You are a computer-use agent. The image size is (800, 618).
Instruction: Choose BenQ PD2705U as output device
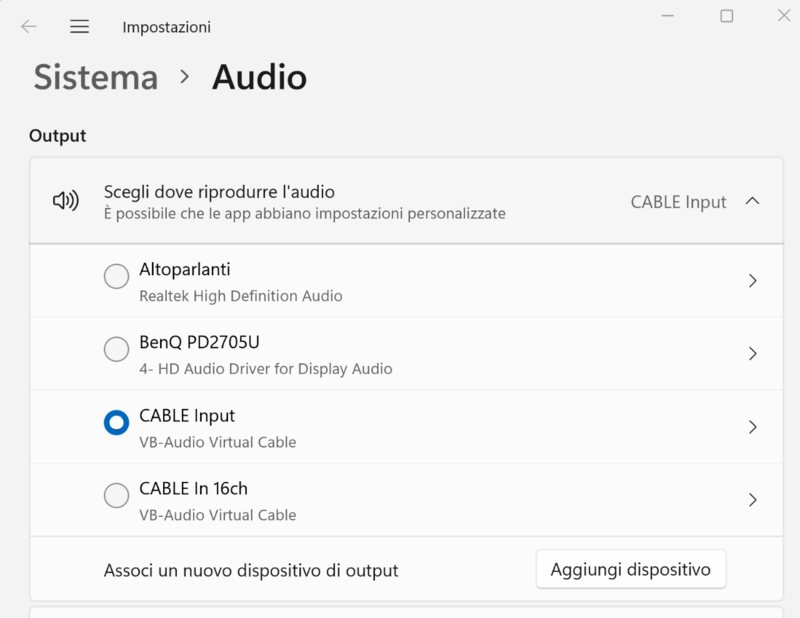[x=116, y=349]
